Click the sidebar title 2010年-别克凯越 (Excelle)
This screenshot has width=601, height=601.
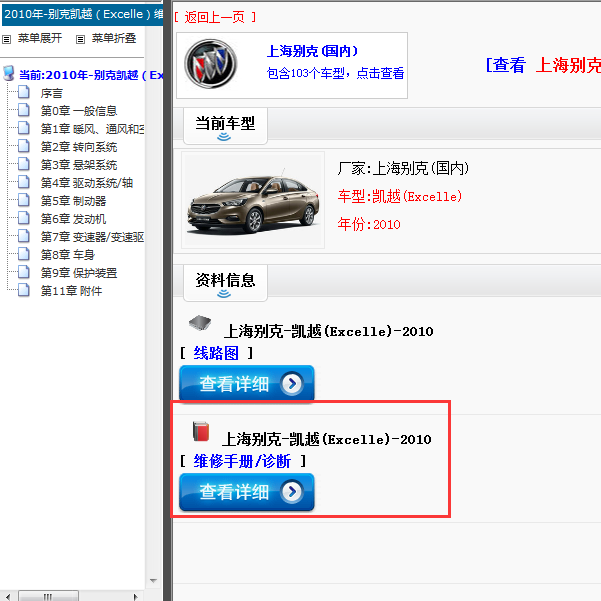pos(82,15)
